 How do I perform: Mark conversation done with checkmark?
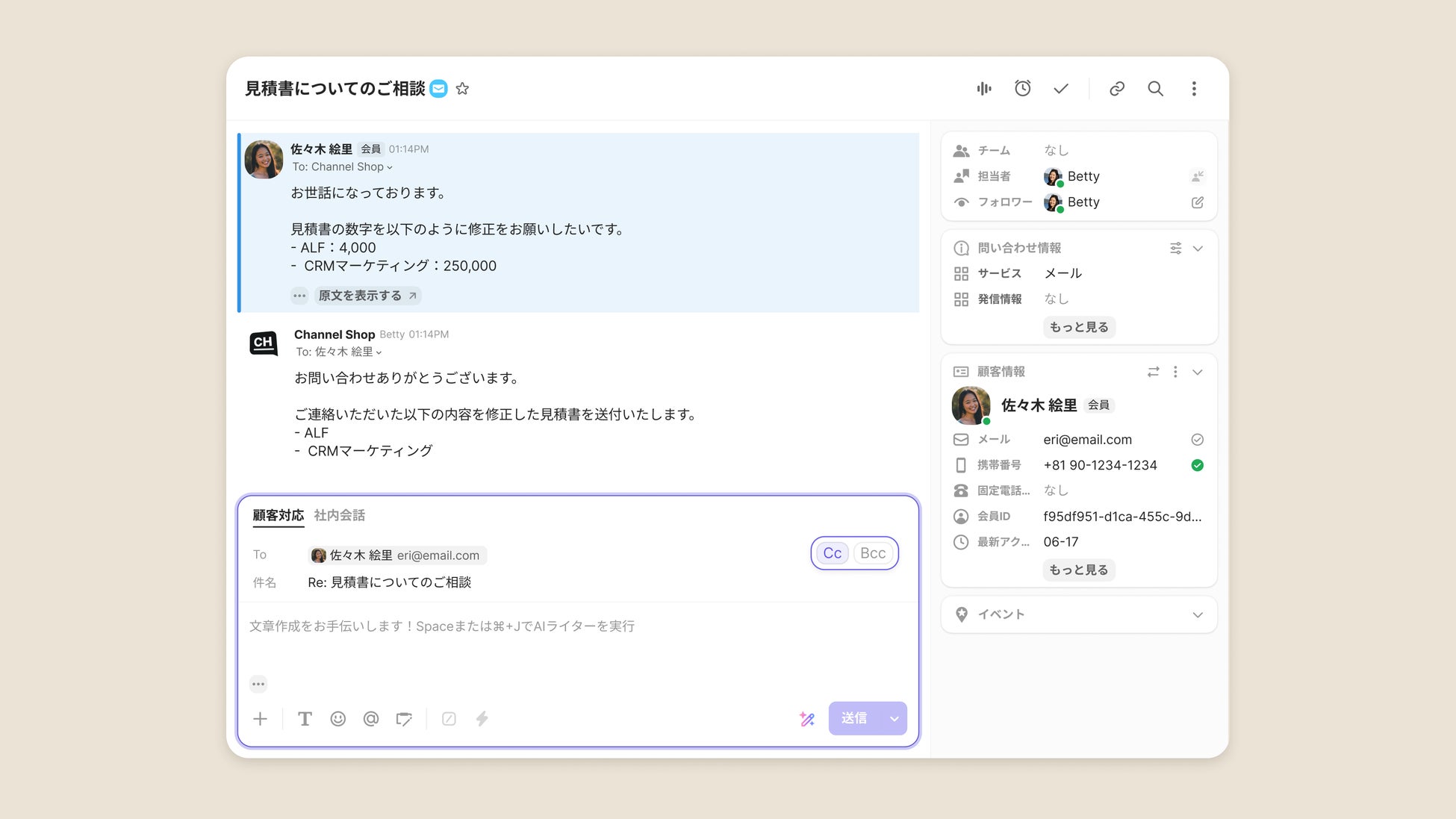(1060, 89)
